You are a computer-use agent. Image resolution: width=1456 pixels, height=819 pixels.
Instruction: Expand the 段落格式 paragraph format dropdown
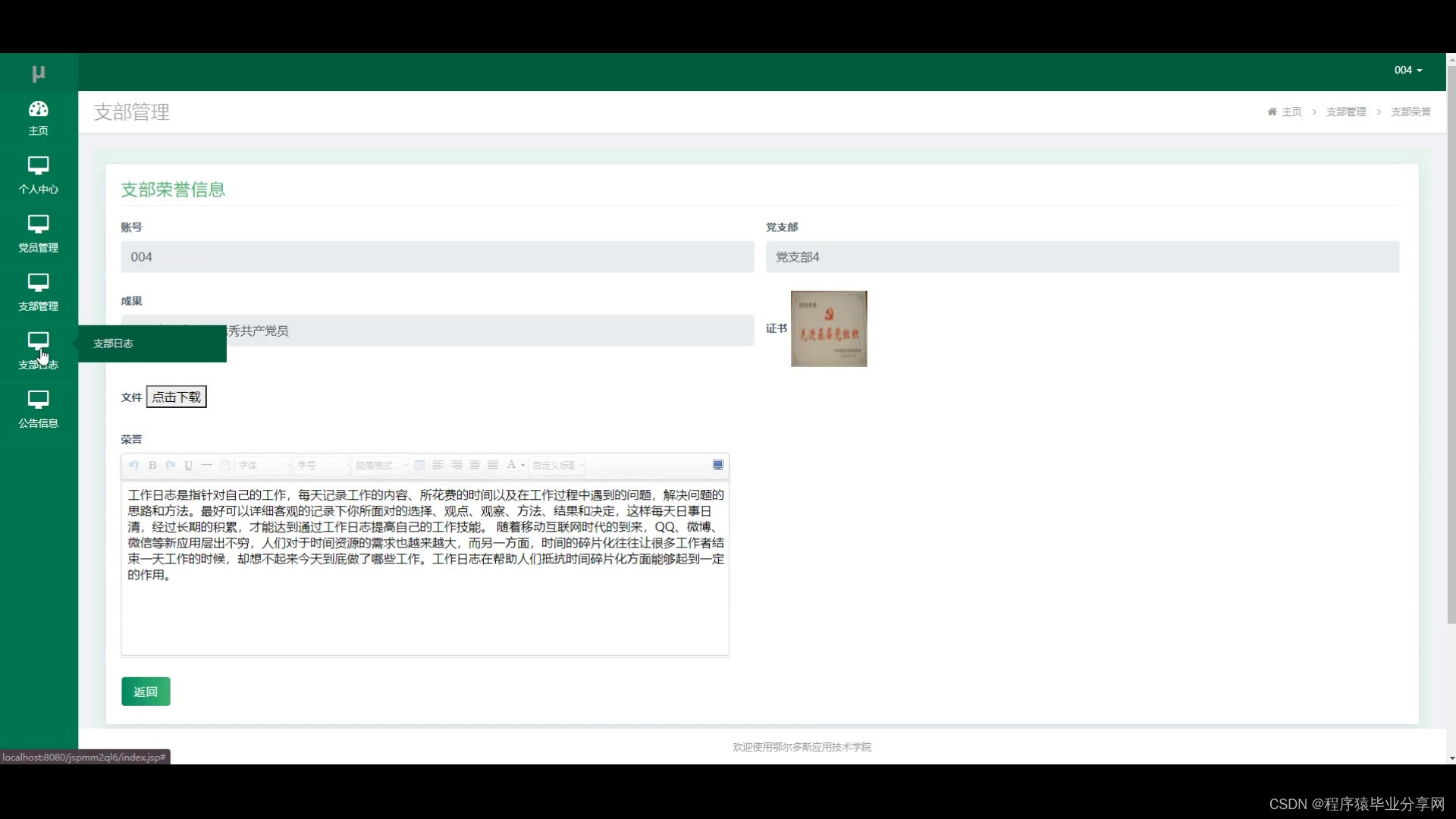pos(381,465)
